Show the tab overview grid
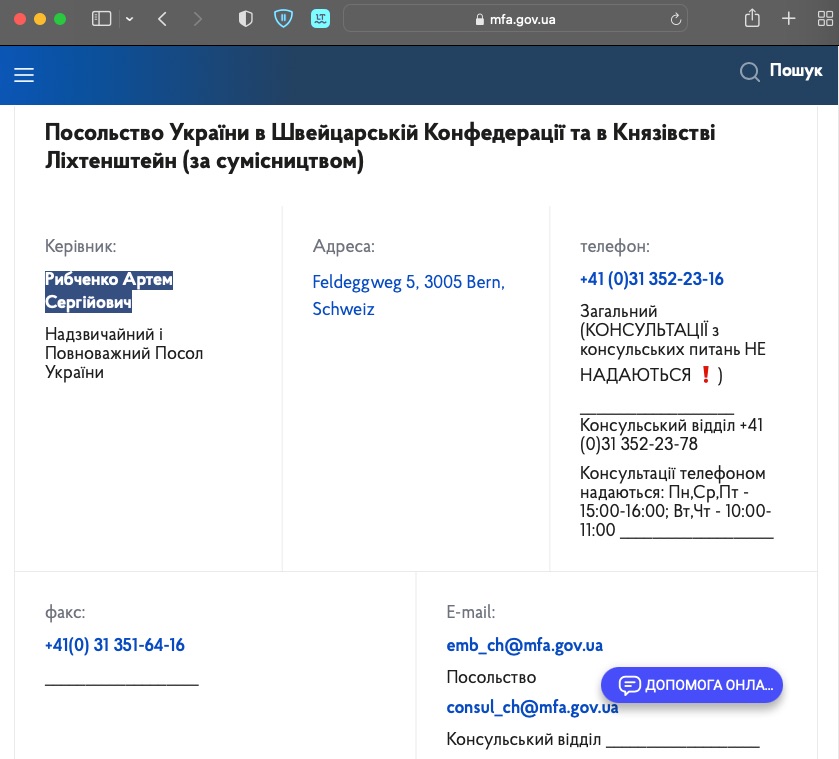Image resolution: width=839 pixels, height=759 pixels. [825, 19]
